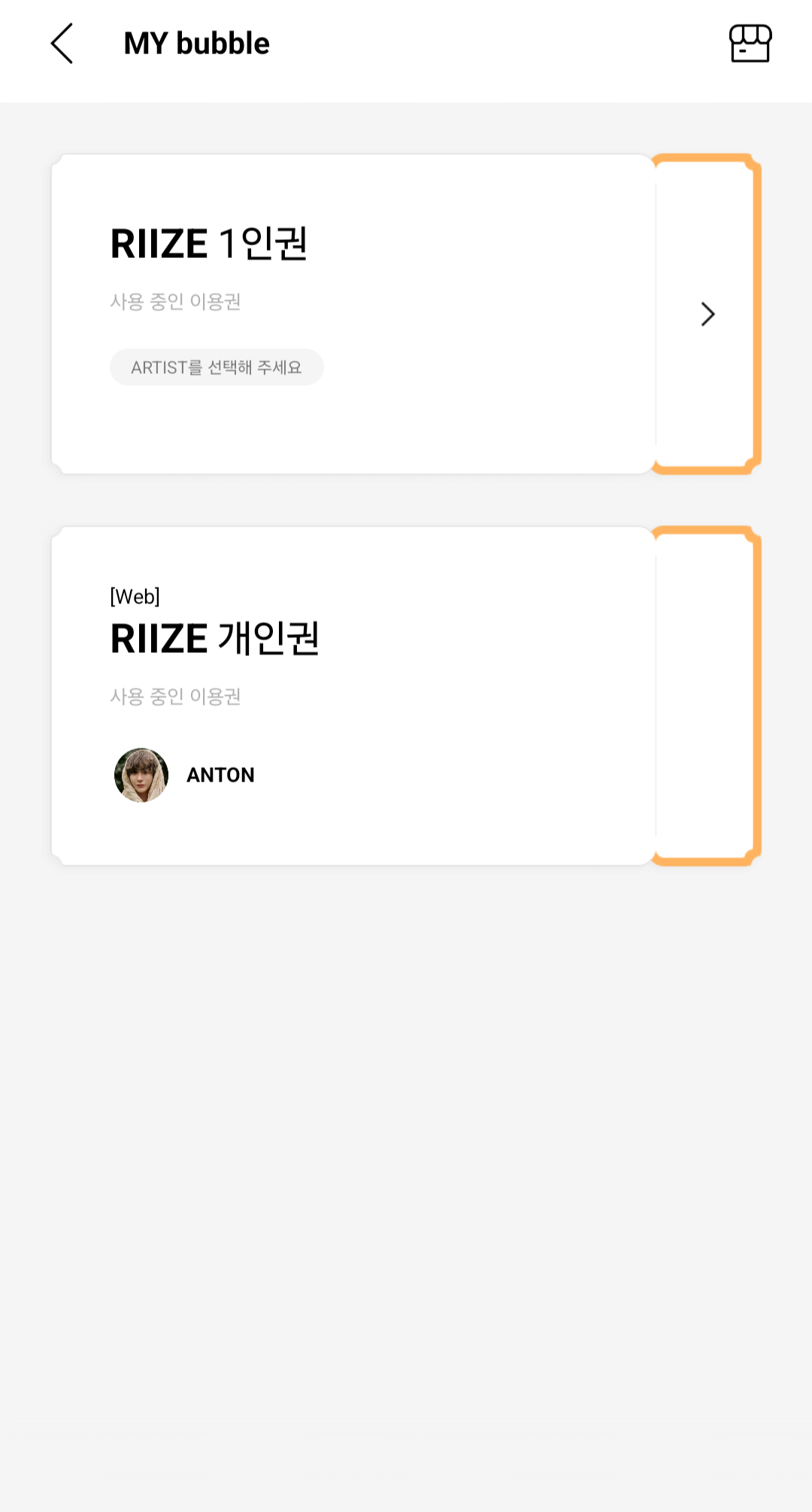This screenshot has width=812, height=1512.
Task: Tap orange ticket stub of RIIZE 개인권
Action: pyautogui.click(x=707, y=696)
